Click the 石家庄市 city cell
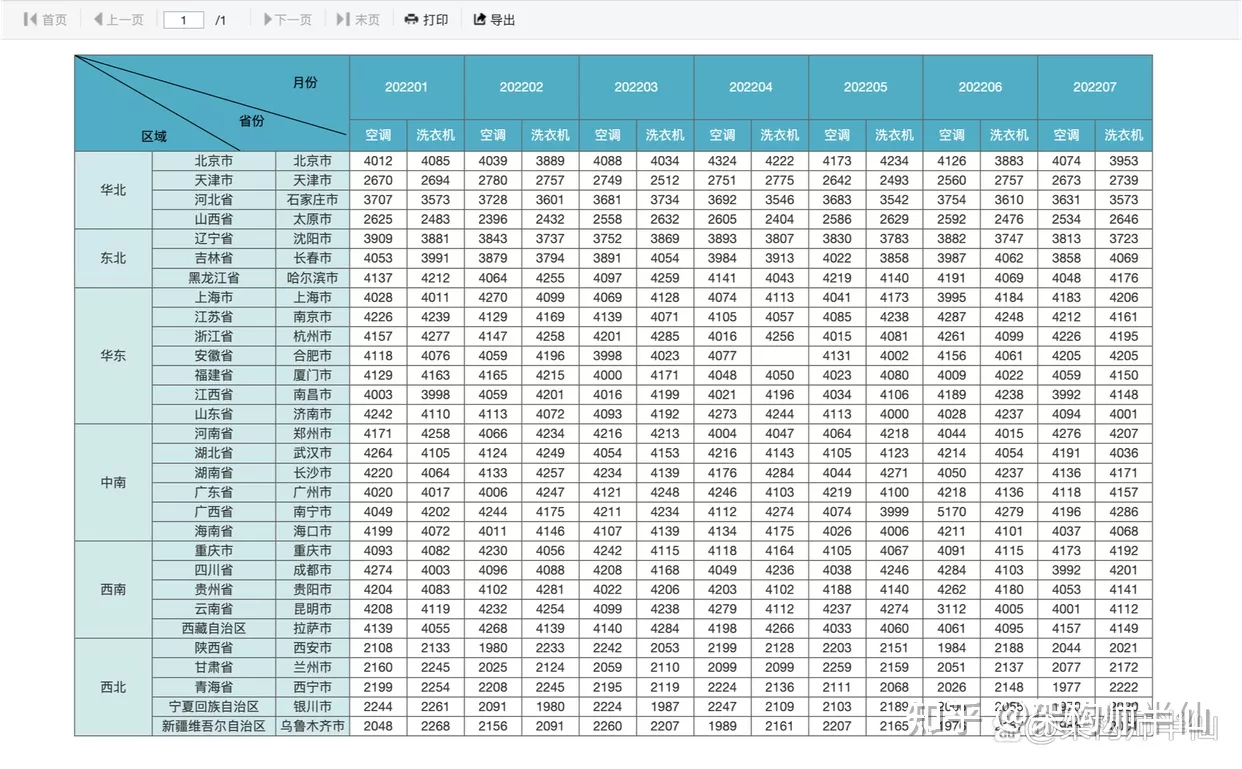The image size is (1242, 769). tap(313, 200)
